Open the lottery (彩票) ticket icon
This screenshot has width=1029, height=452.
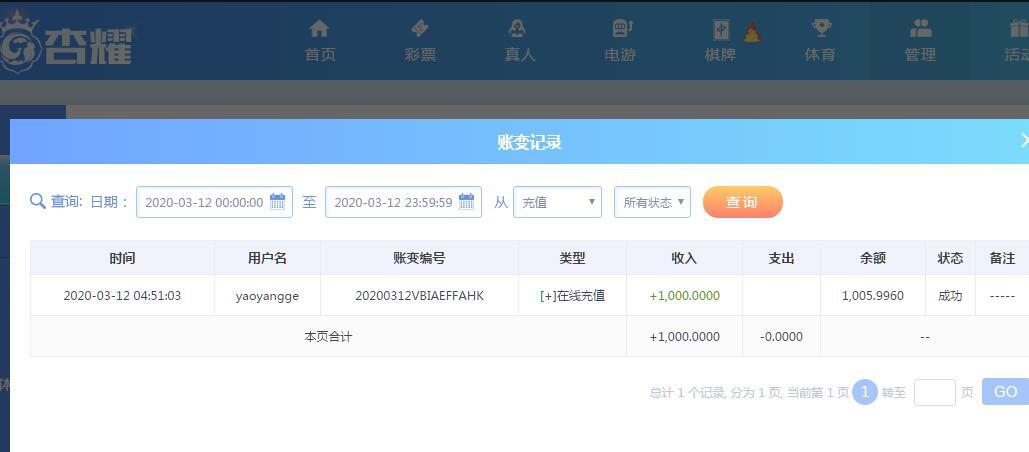point(420,29)
